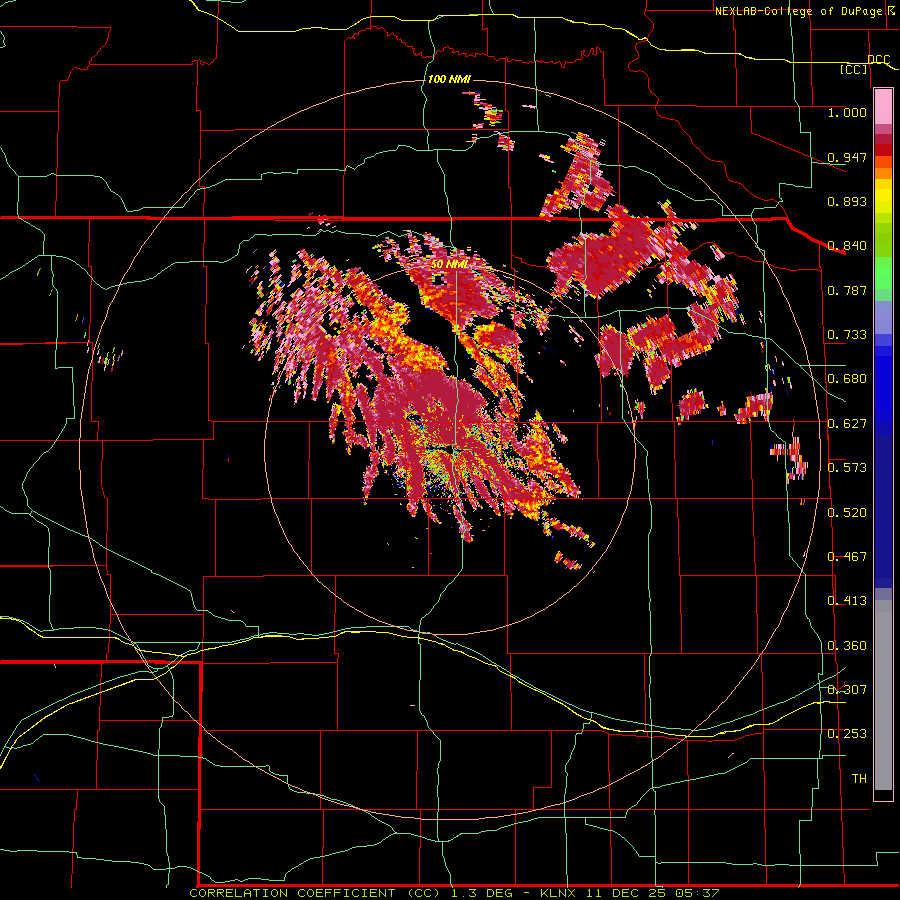The height and width of the screenshot is (900, 900).
Task: Click the KLNX radar site identifier
Action: point(557,893)
